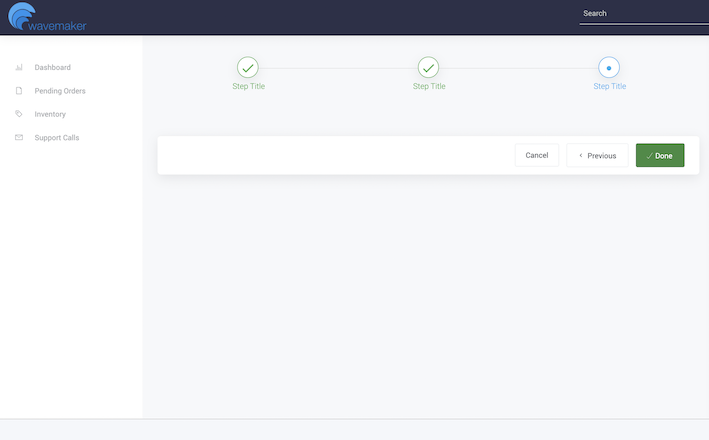Go to the Support Calls menu item
Image resolution: width=709 pixels, height=440 pixels.
pos(57,138)
